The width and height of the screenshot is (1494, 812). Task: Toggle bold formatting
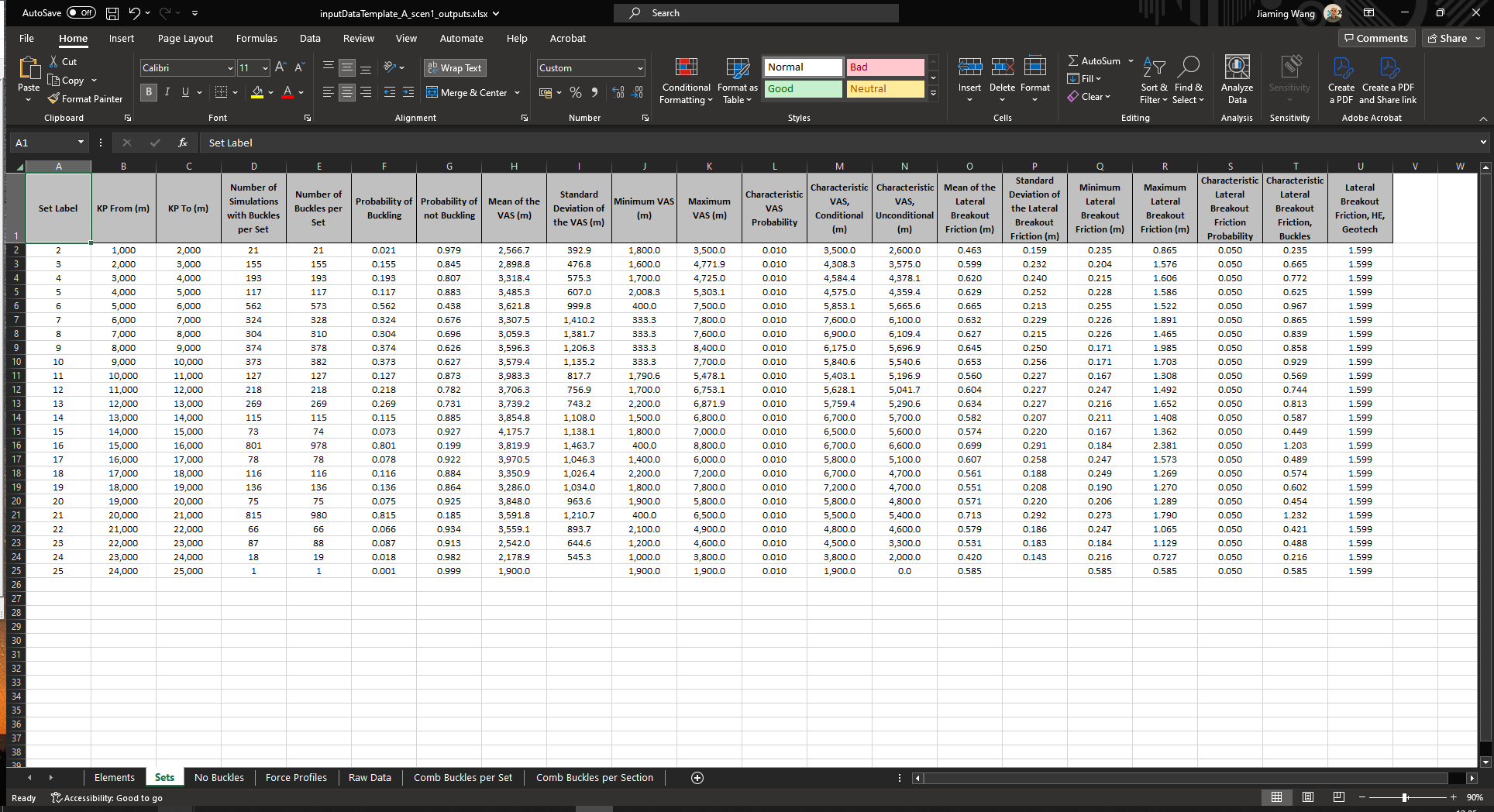click(x=148, y=92)
